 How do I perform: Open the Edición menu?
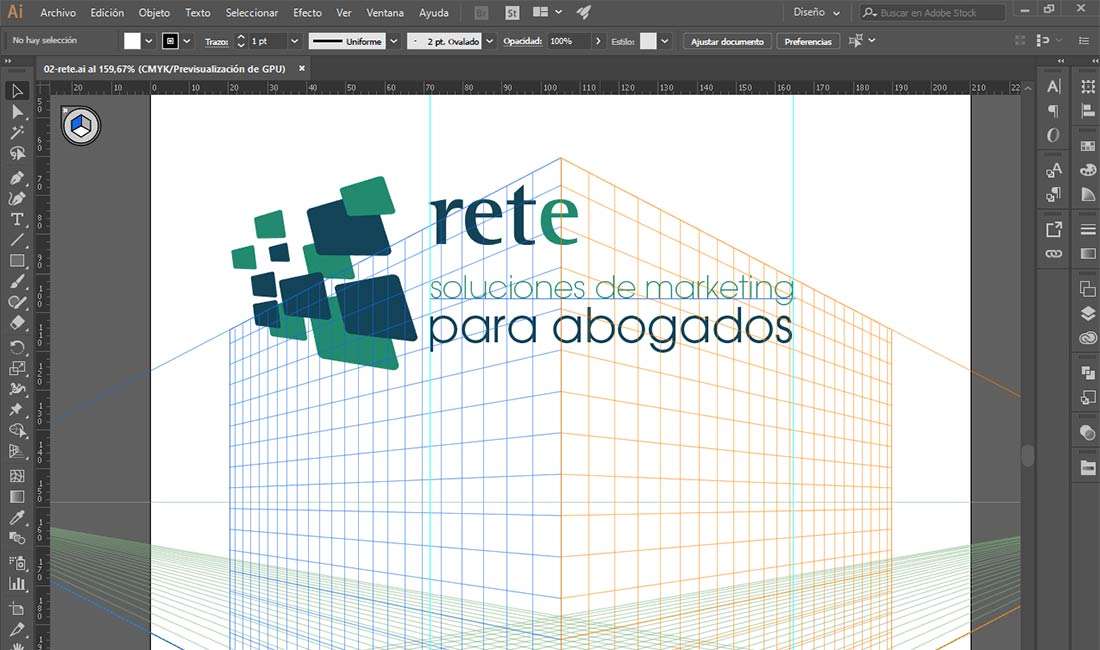(x=107, y=13)
